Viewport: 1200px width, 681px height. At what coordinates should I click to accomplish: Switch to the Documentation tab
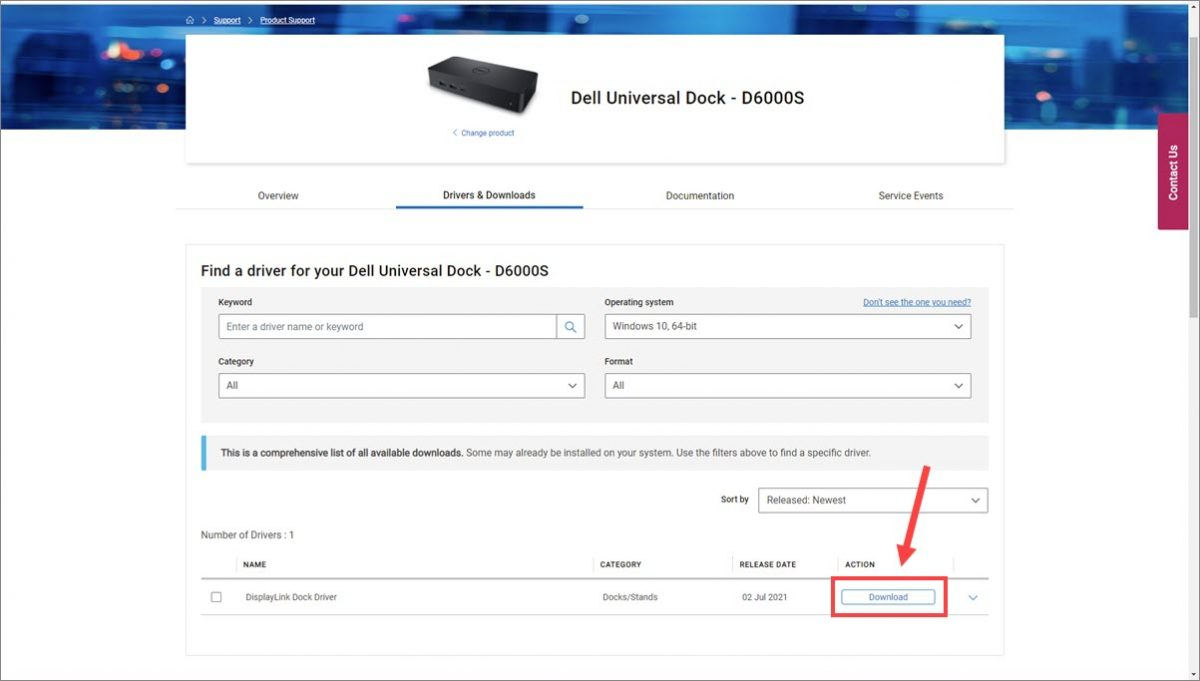pyautogui.click(x=699, y=195)
